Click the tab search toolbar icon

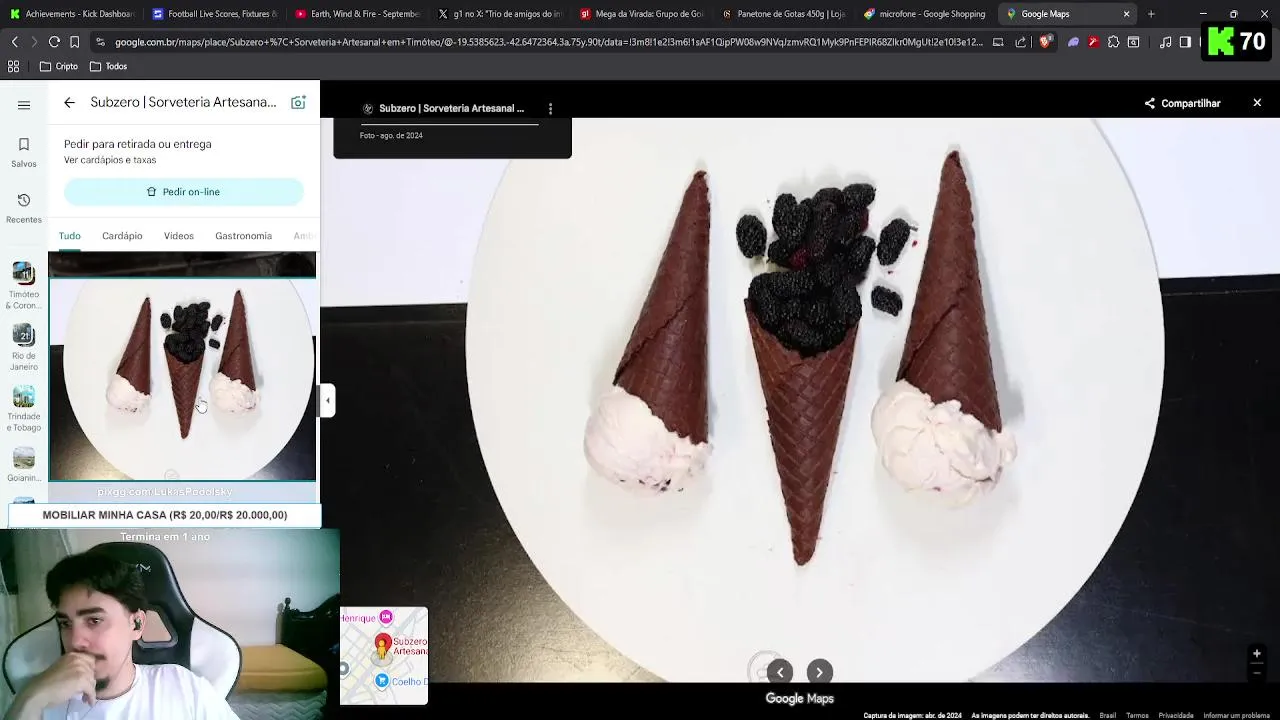pyautogui.click(x=1133, y=42)
